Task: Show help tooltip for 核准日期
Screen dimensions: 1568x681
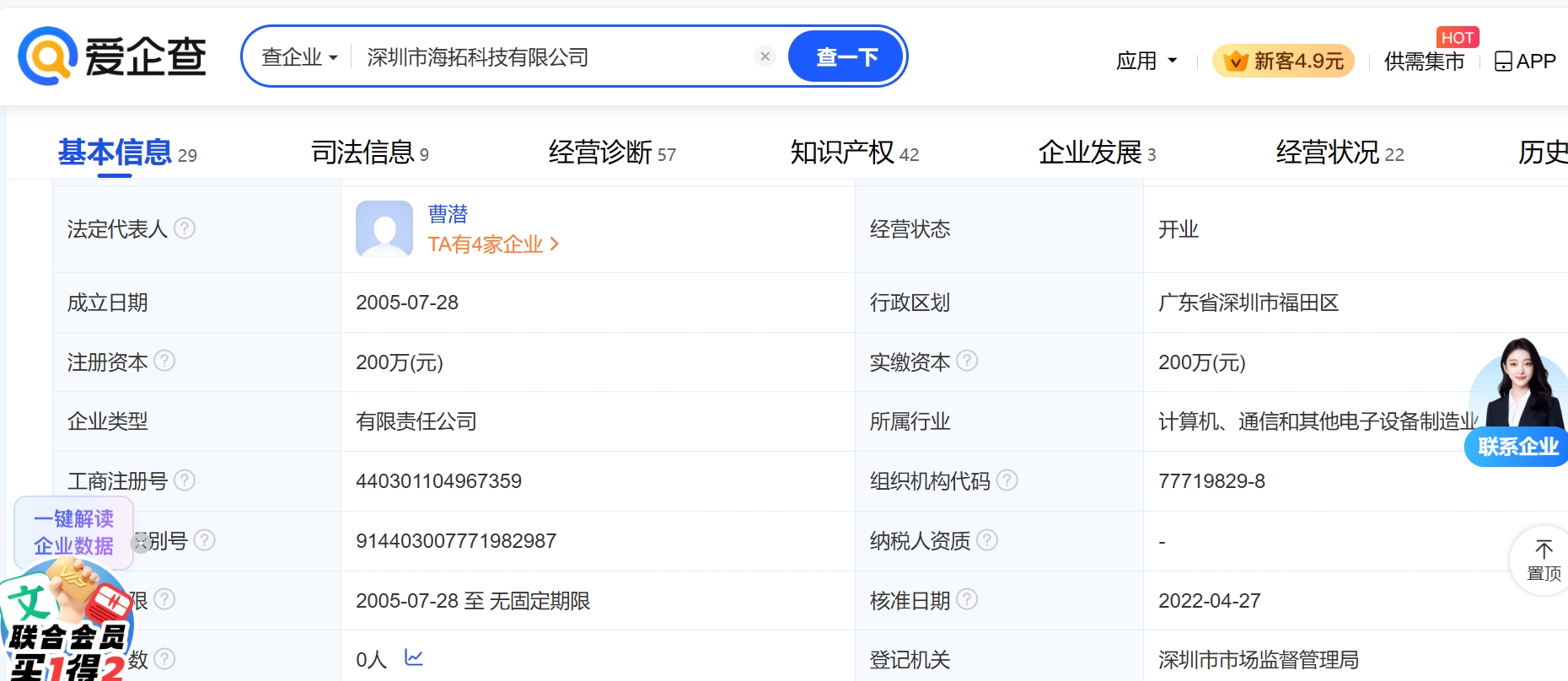Action: (967, 599)
